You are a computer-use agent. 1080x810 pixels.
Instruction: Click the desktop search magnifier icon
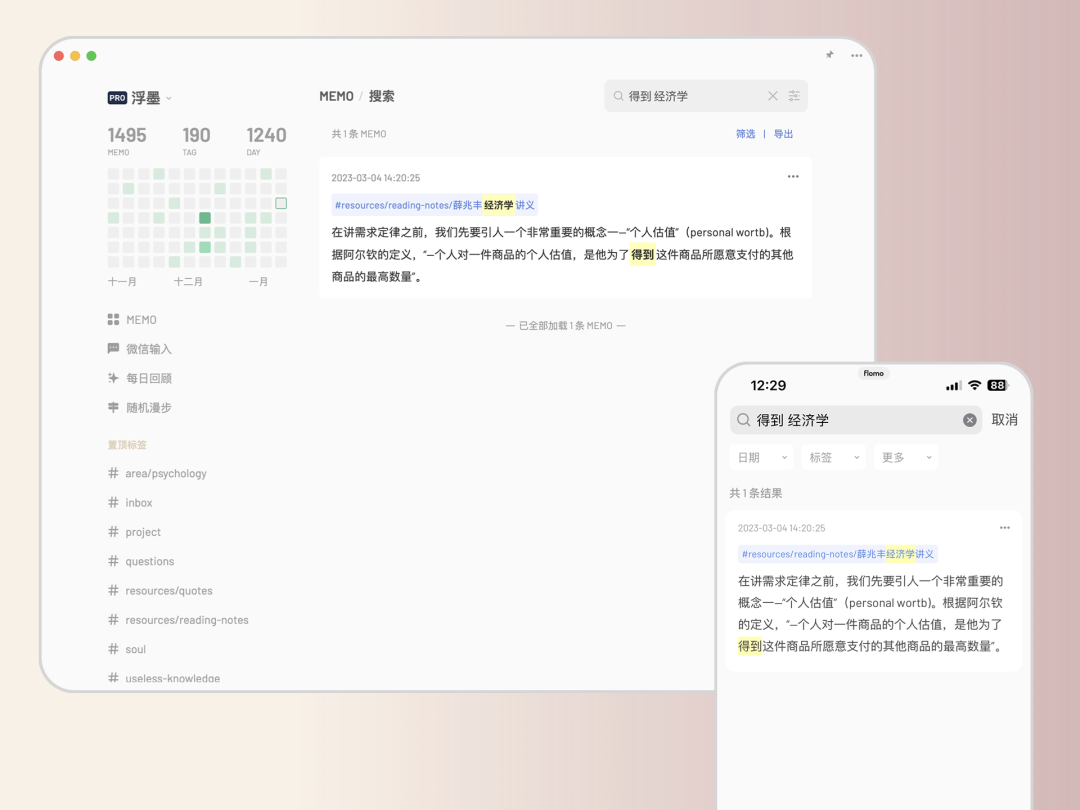(619, 96)
